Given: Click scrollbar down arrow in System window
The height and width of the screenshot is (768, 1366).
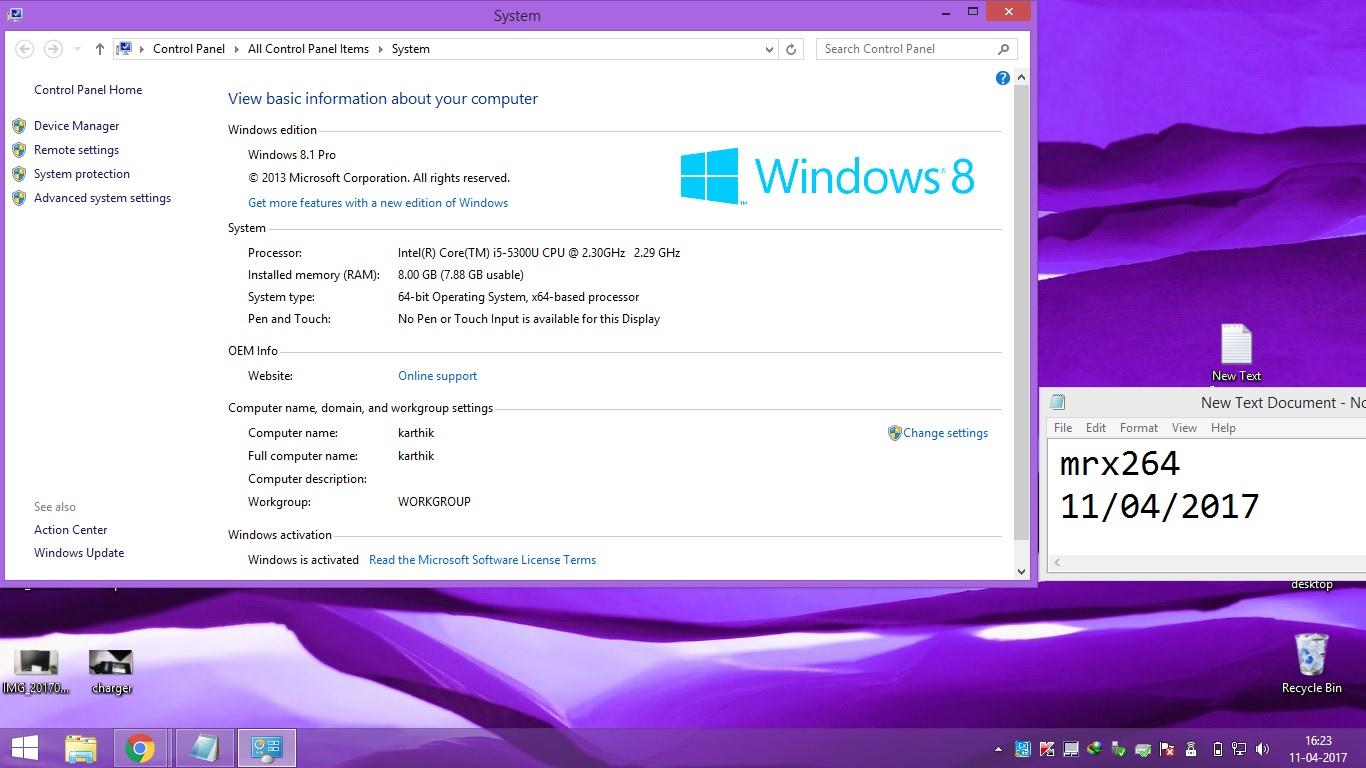Looking at the screenshot, I should pyautogui.click(x=1021, y=572).
